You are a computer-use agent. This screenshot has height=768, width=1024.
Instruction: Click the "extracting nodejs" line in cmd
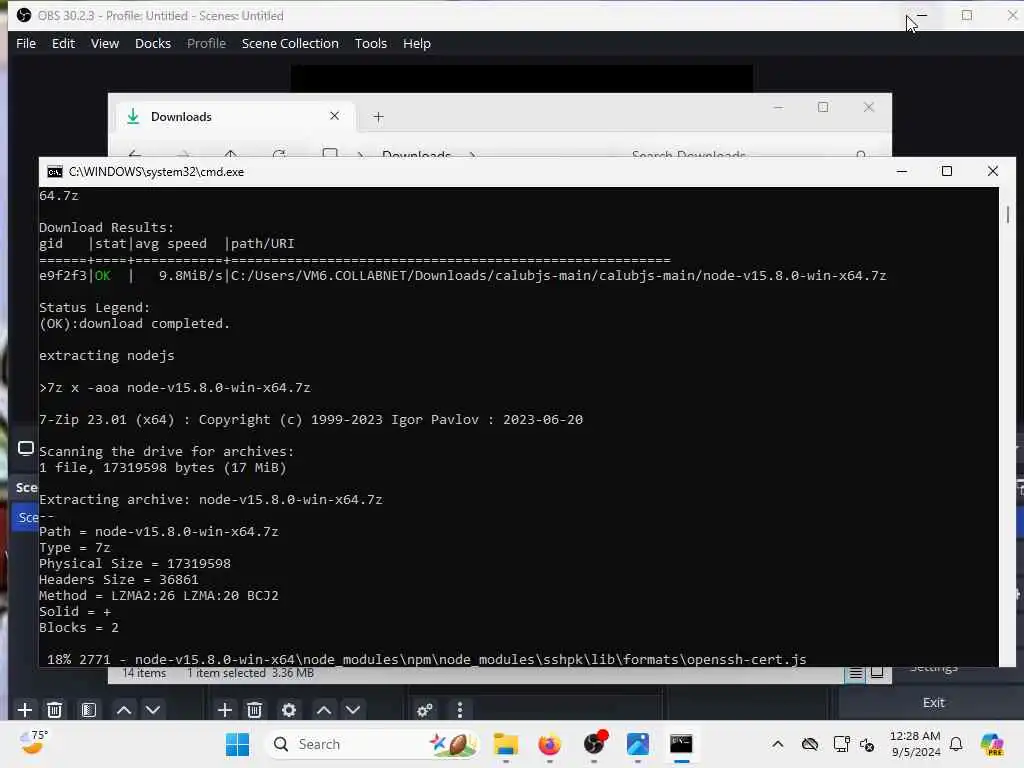click(x=106, y=355)
